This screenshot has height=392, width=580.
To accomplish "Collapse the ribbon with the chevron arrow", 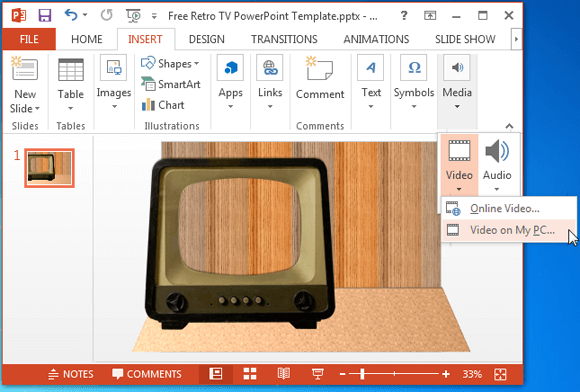I will (x=509, y=126).
